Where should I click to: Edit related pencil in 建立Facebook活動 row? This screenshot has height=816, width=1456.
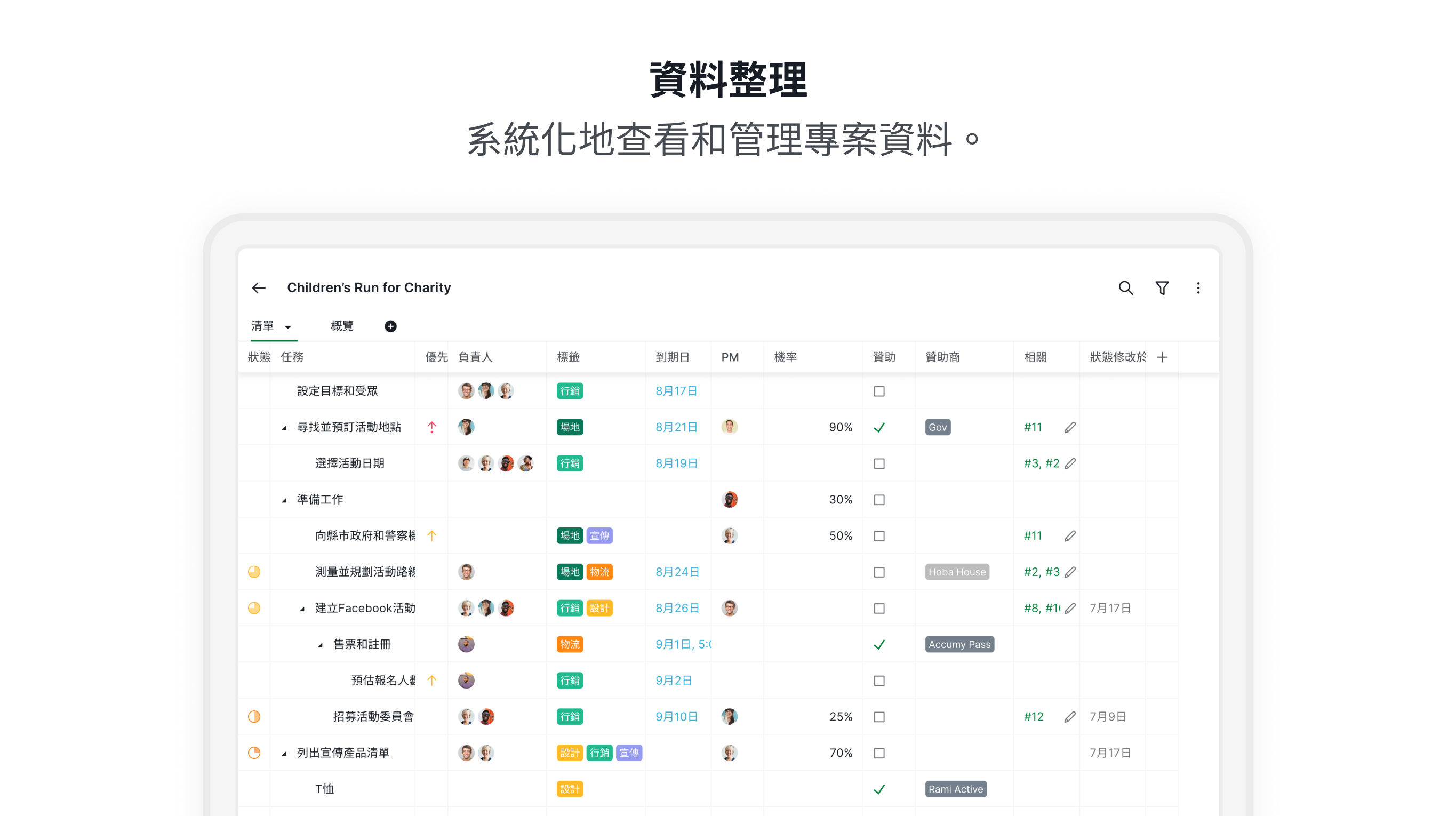[x=1069, y=608]
